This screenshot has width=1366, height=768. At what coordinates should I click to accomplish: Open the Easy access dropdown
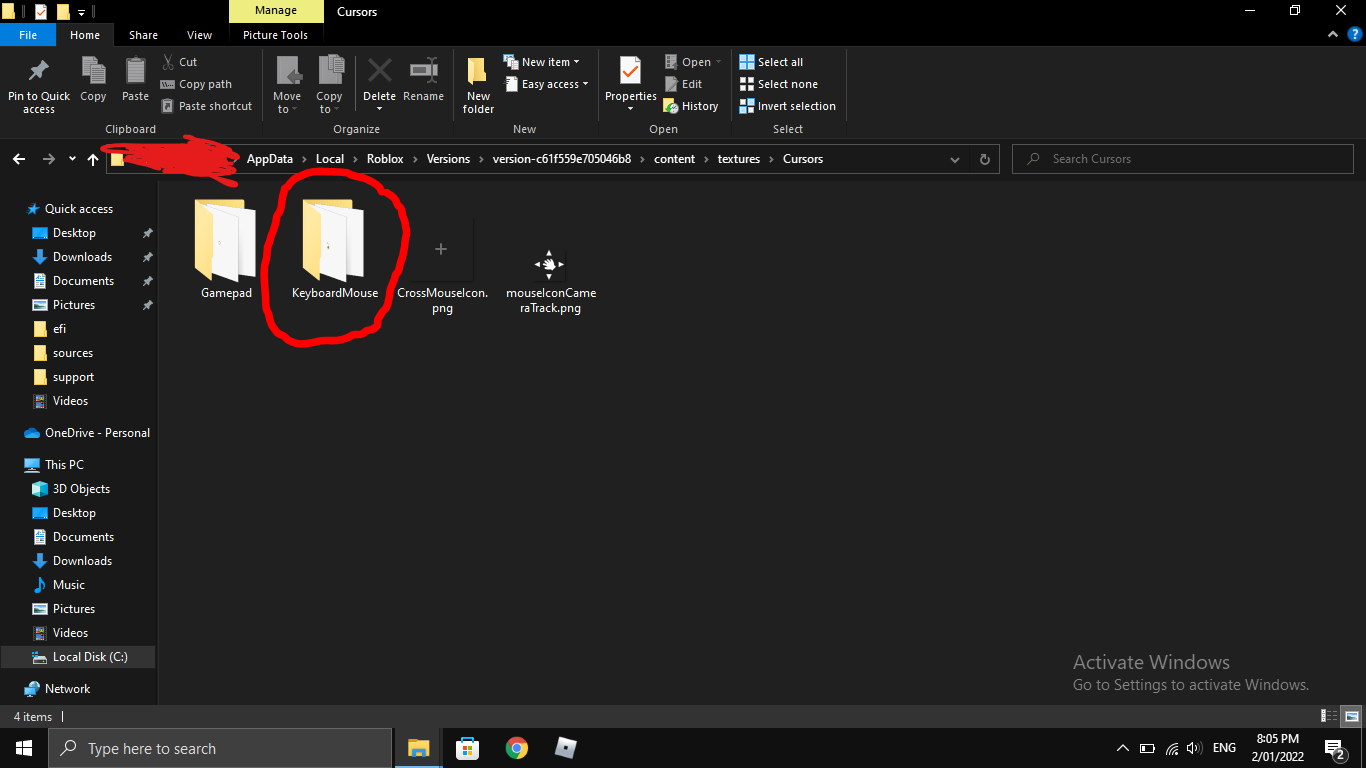(x=546, y=84)
